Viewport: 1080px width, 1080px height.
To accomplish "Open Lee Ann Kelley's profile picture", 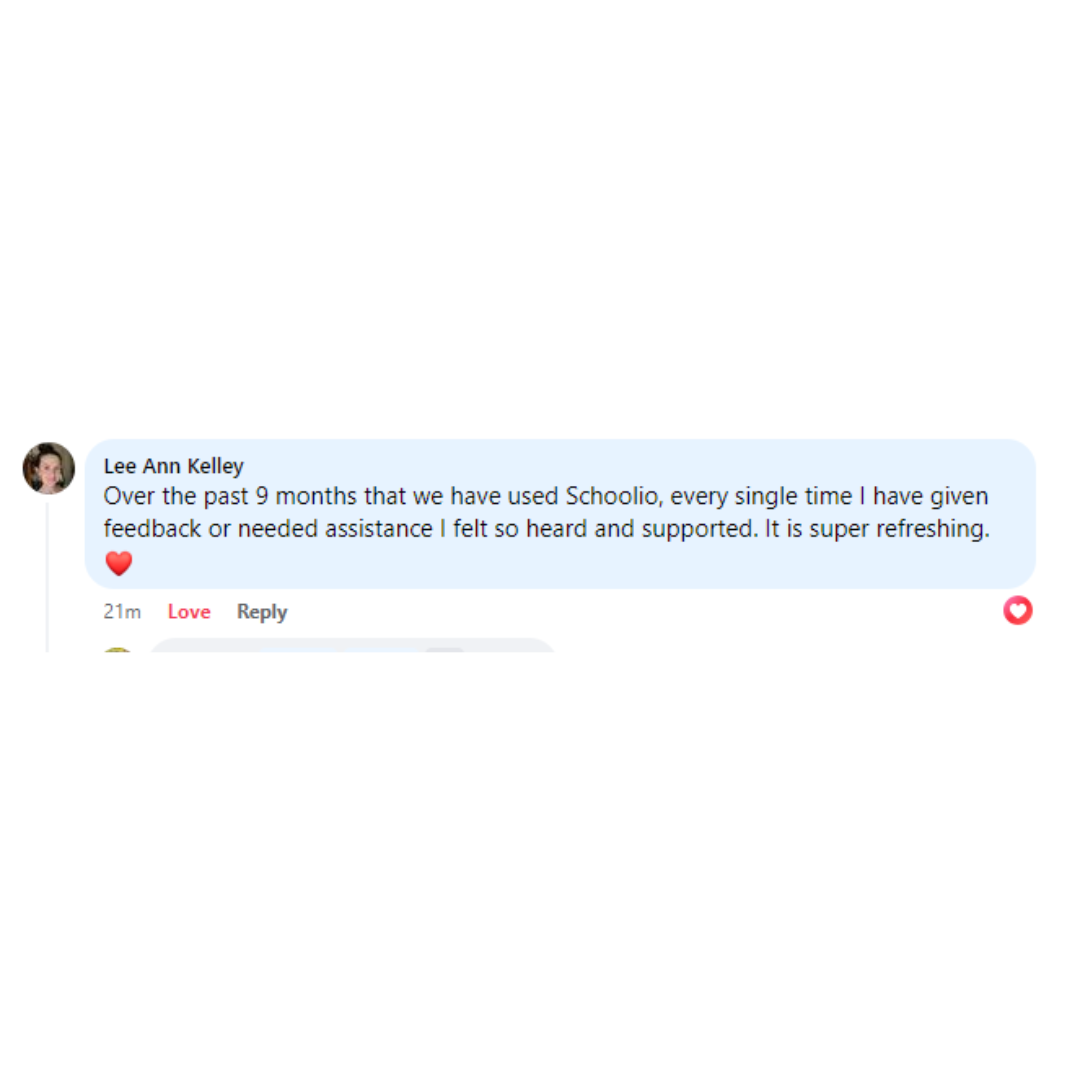I will click(49, 468).
